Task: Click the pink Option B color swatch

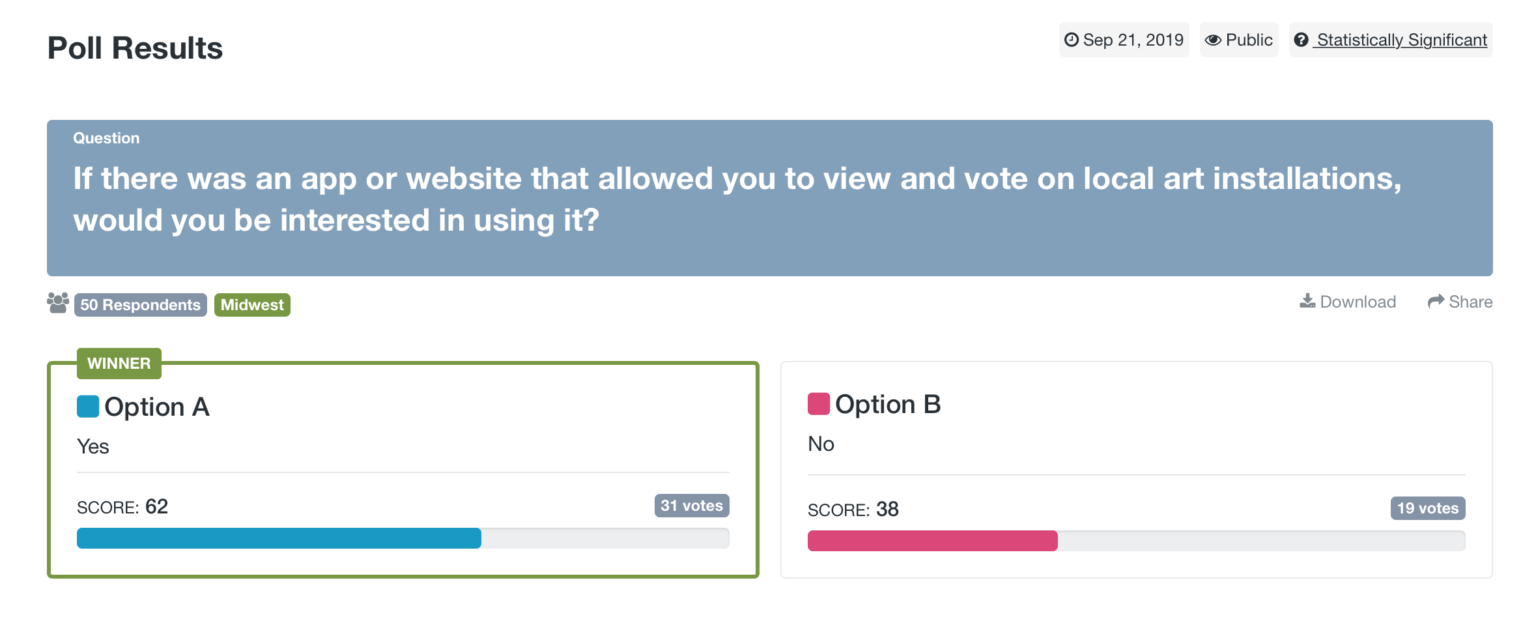Action: [819, 404]
